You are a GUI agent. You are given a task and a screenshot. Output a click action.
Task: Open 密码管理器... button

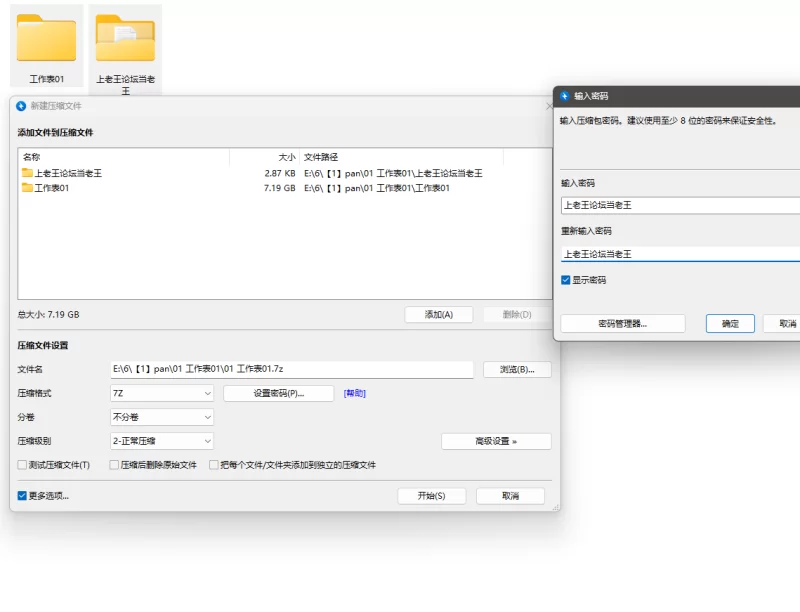pyautogui.click(x=622, y=324)
